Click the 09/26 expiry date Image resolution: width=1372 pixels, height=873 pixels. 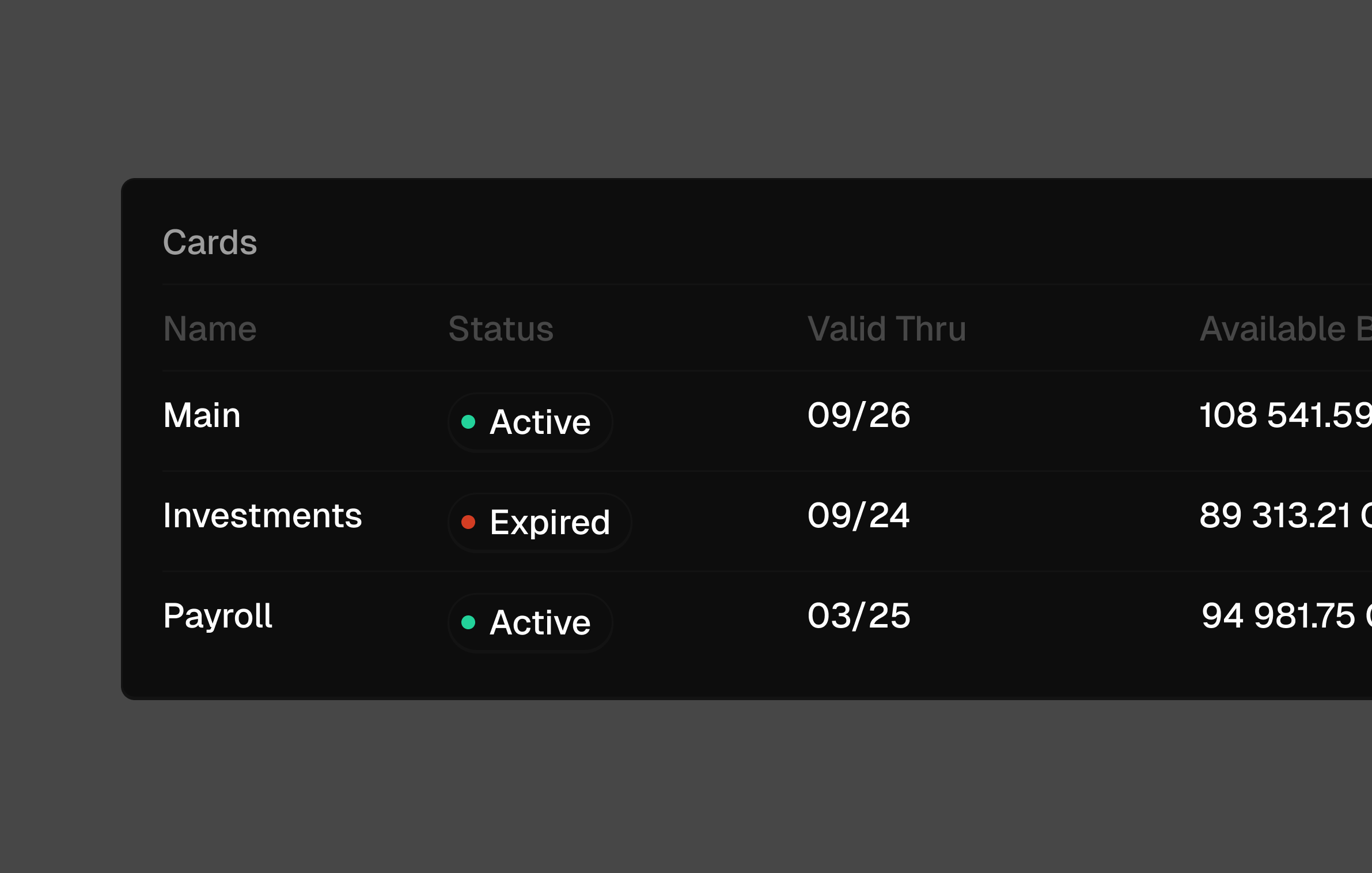pos(859,415)
